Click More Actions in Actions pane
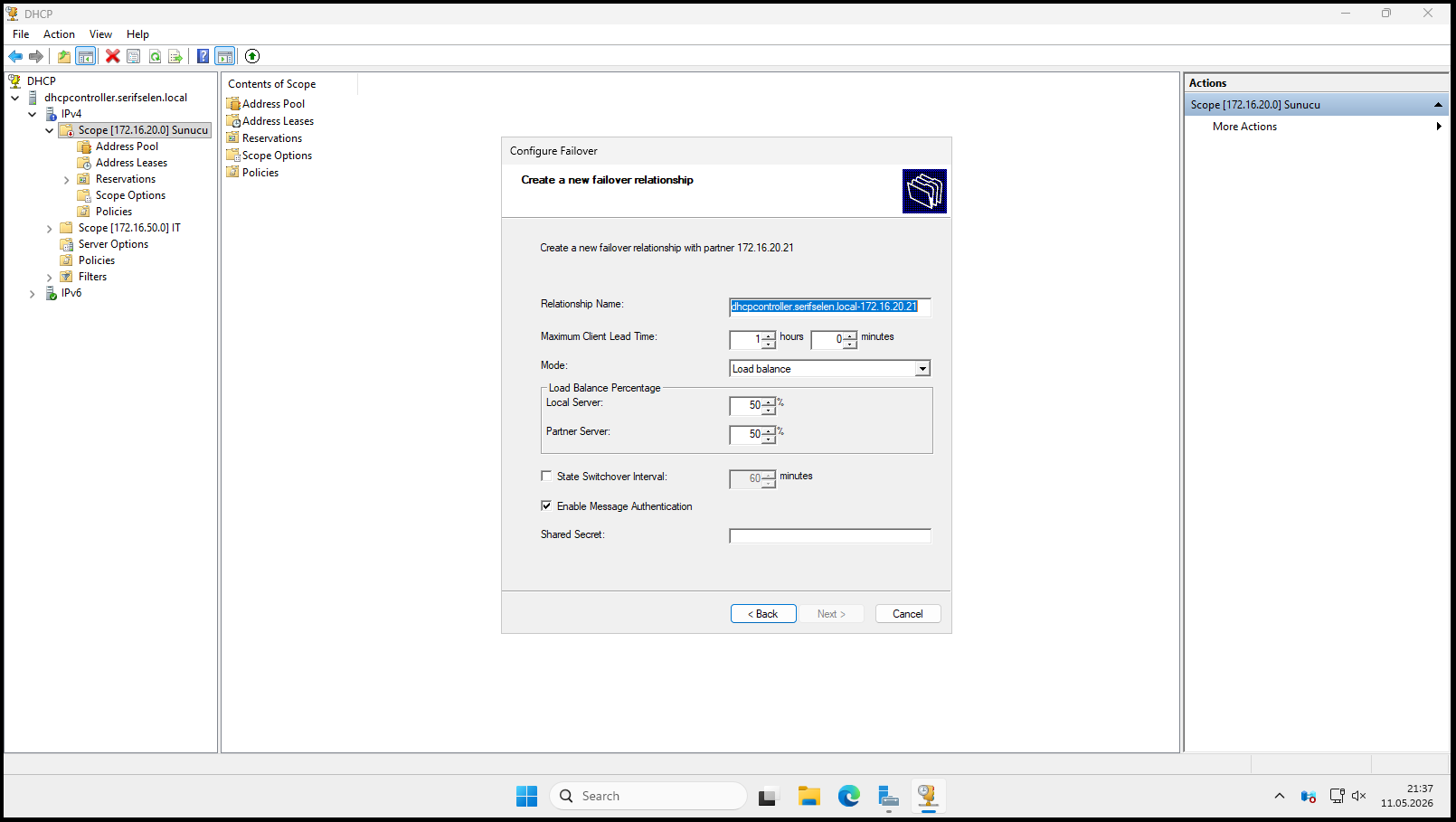Screen dimensions: 1456x822 click(x=1244, y=127)
